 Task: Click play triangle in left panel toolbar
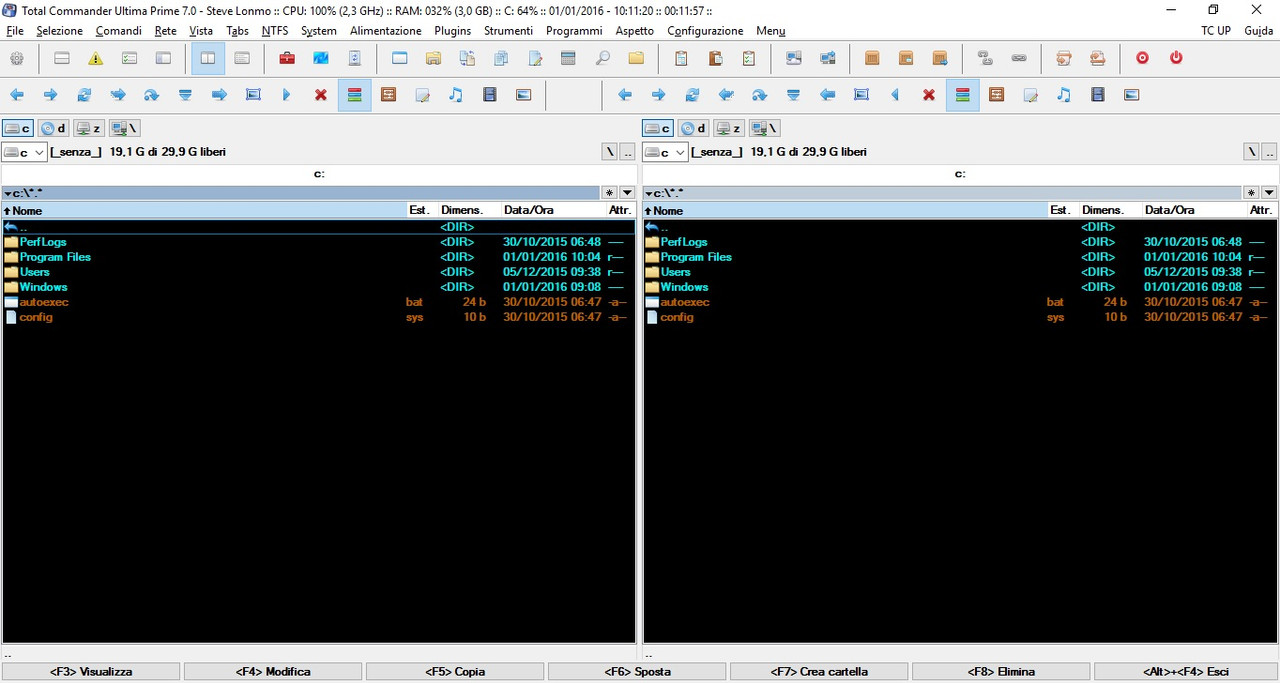coord(287,95)
